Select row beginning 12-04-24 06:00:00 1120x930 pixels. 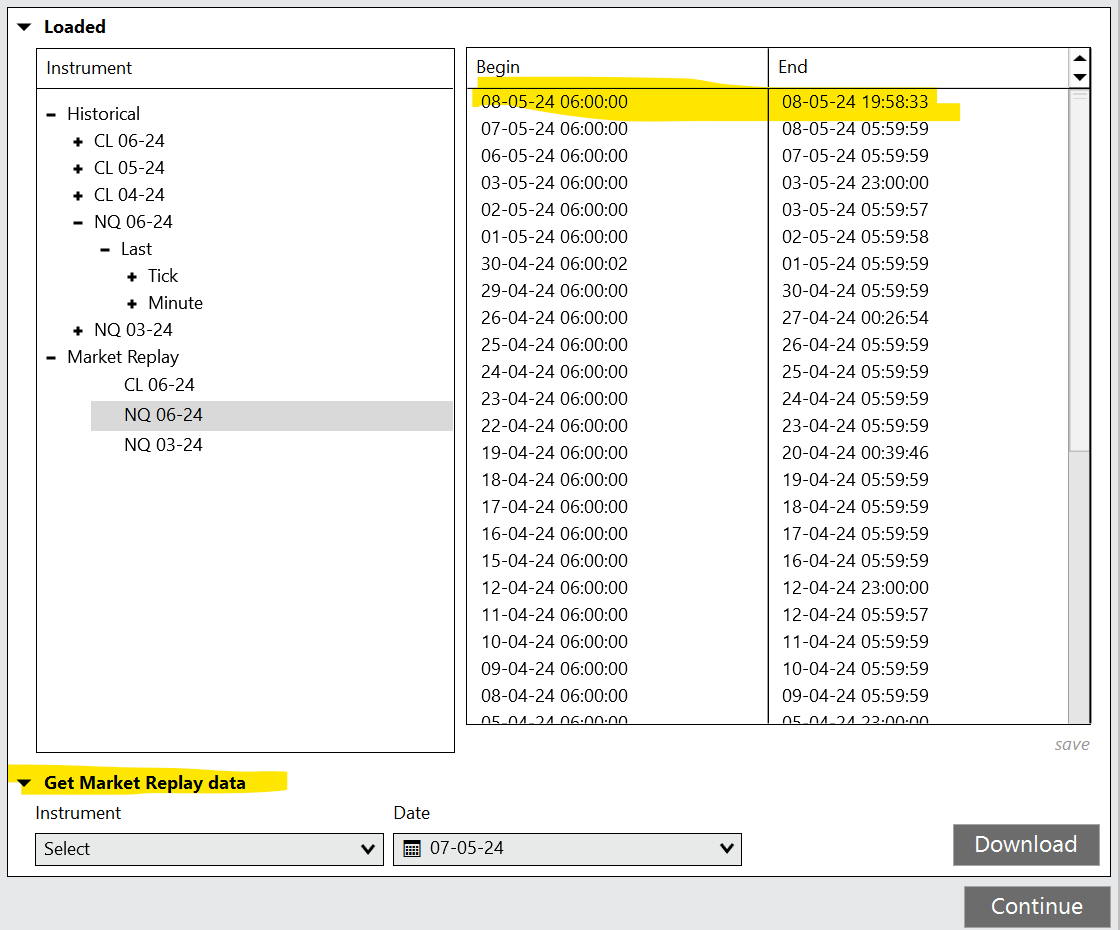(x=768, y=589)
